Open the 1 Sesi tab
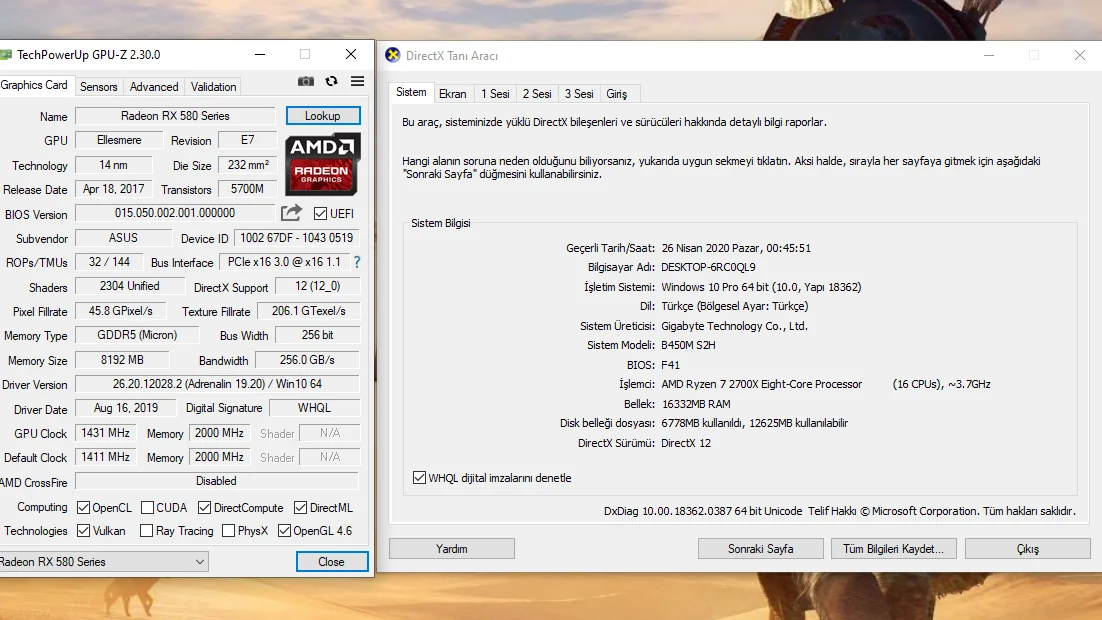 pyautogui.click(x=495, y=93)
